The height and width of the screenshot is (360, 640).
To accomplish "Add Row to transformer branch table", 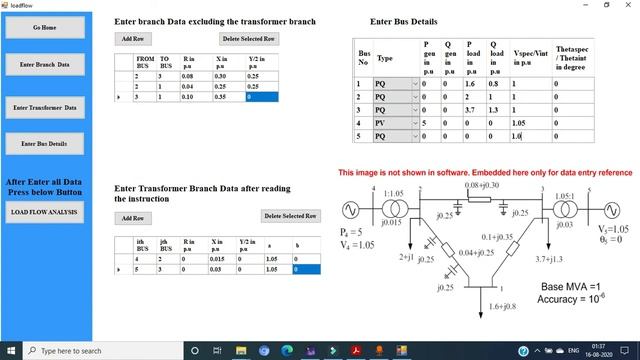I will click(133, 218).
